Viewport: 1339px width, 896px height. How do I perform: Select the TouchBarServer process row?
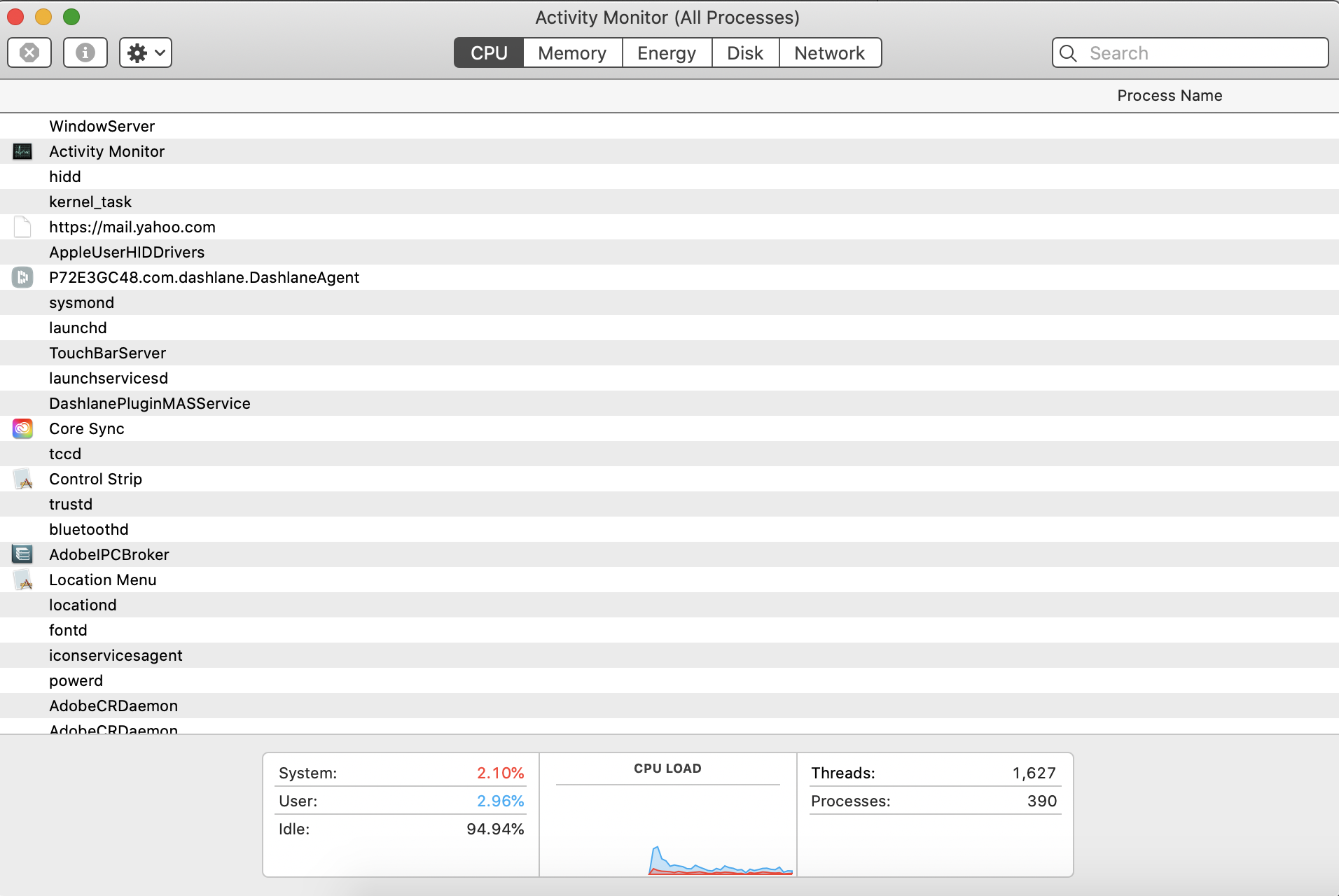click(669, 353)
